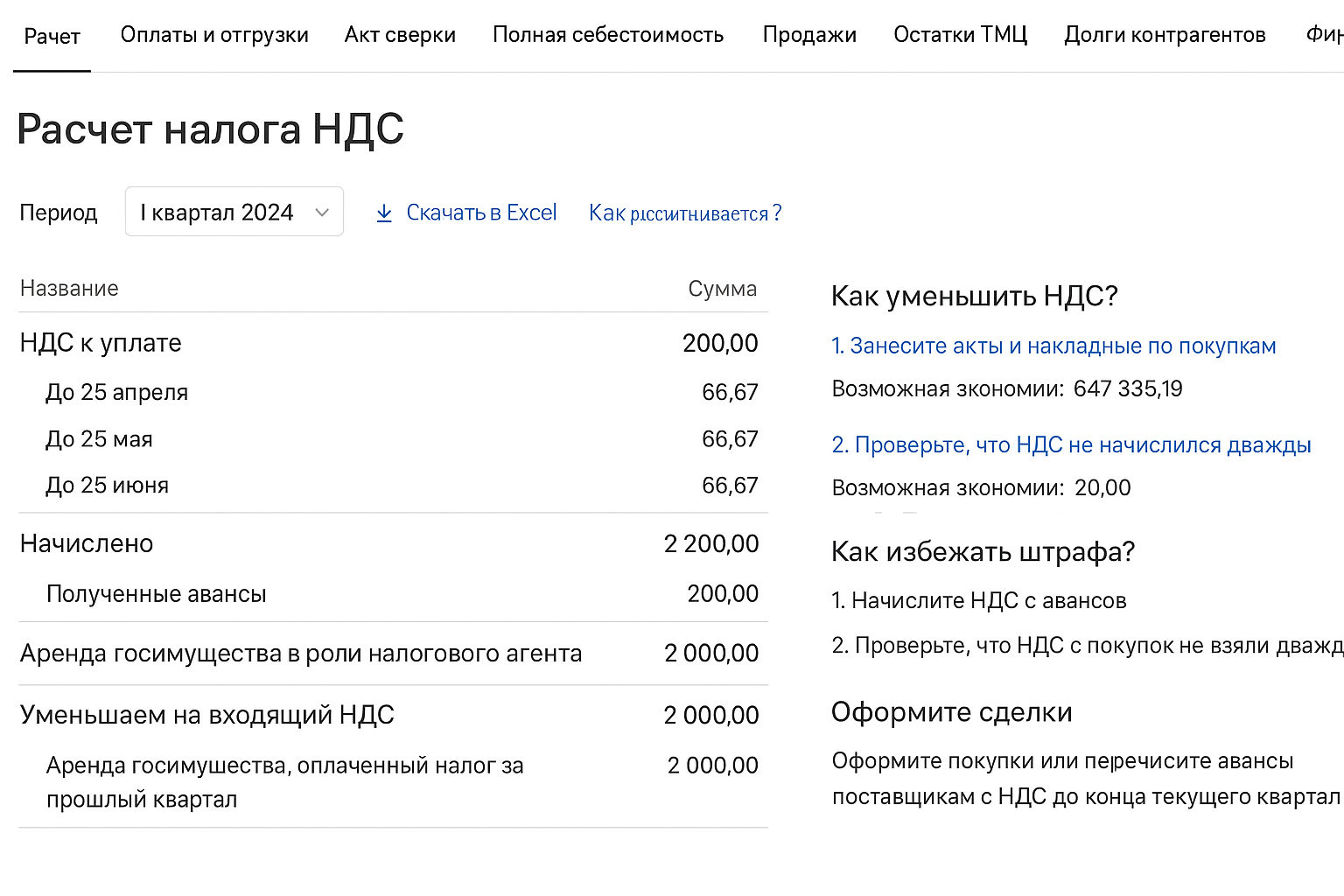Image resolution: width=1344 pixels, height=896 pixels.
Task: Open the Акт сверки tab
Action: point(400,35)
